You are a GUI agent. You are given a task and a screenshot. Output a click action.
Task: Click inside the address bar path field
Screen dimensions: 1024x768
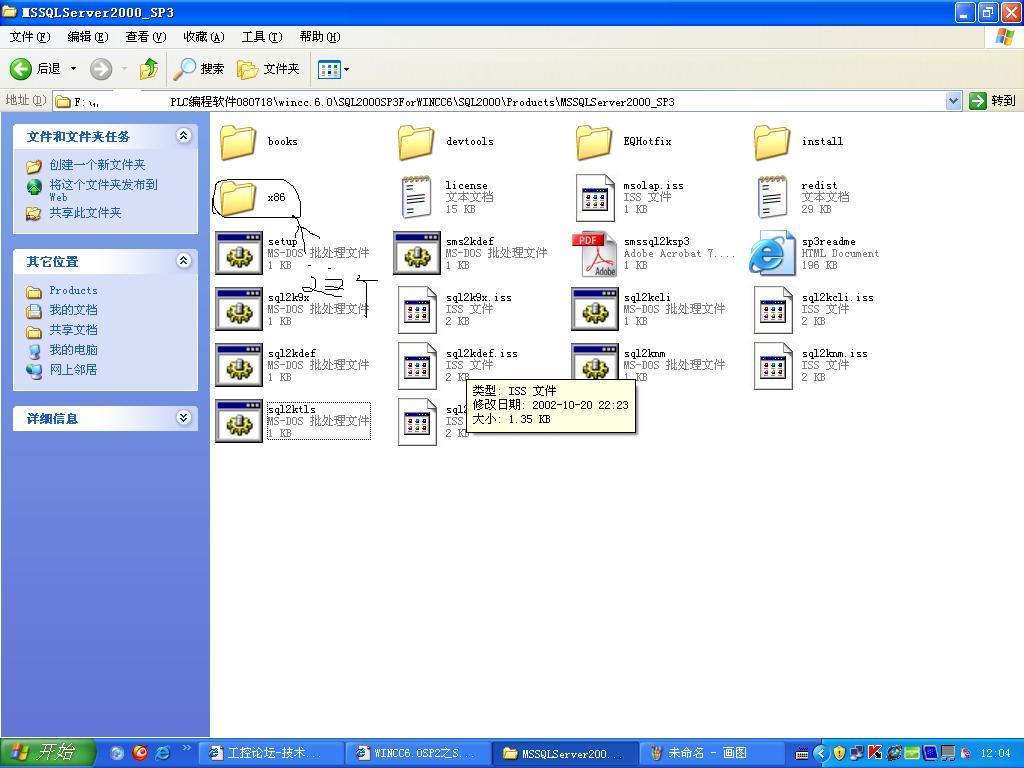pyautogui.click(x=499, y=101)
